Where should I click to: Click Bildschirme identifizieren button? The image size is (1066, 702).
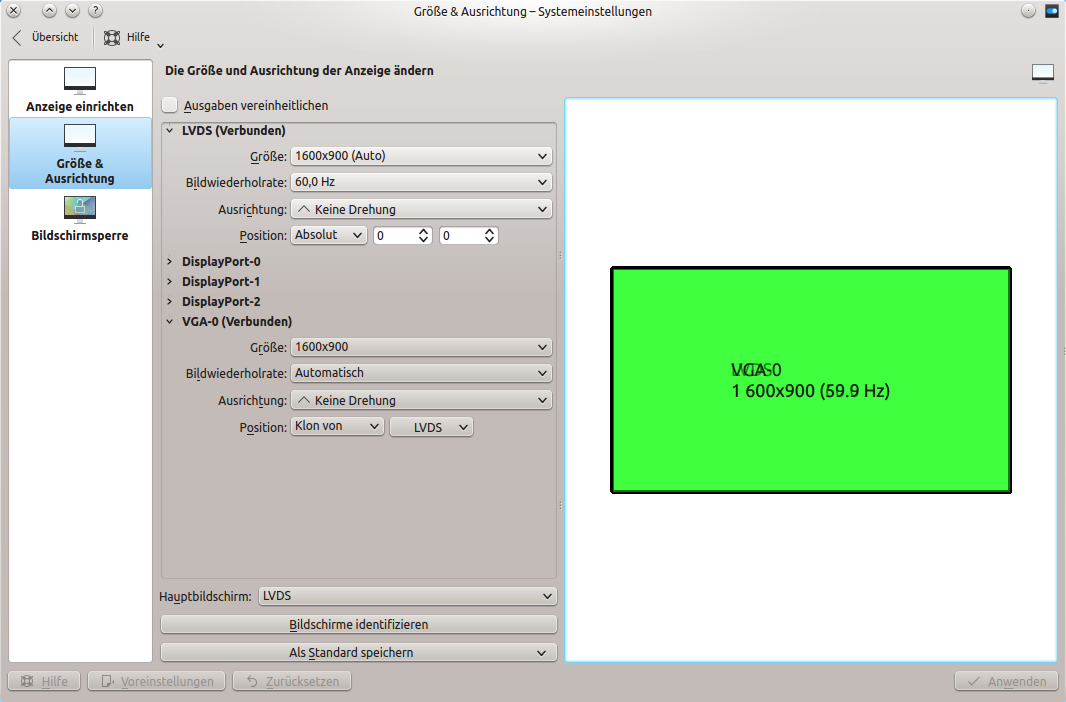point(358,624)
